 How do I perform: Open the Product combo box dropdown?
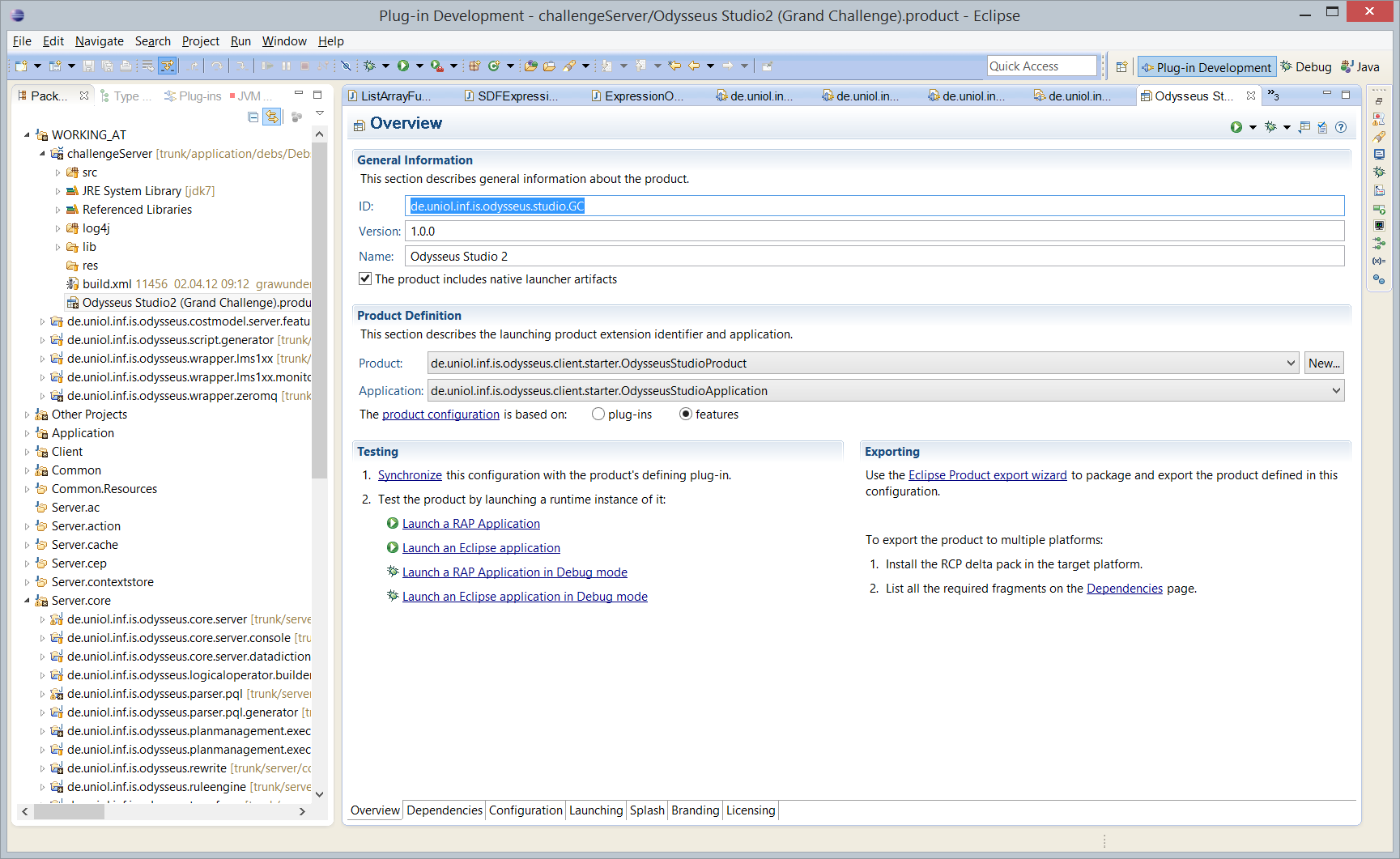pyautogui.click(x=1291, y=364)
